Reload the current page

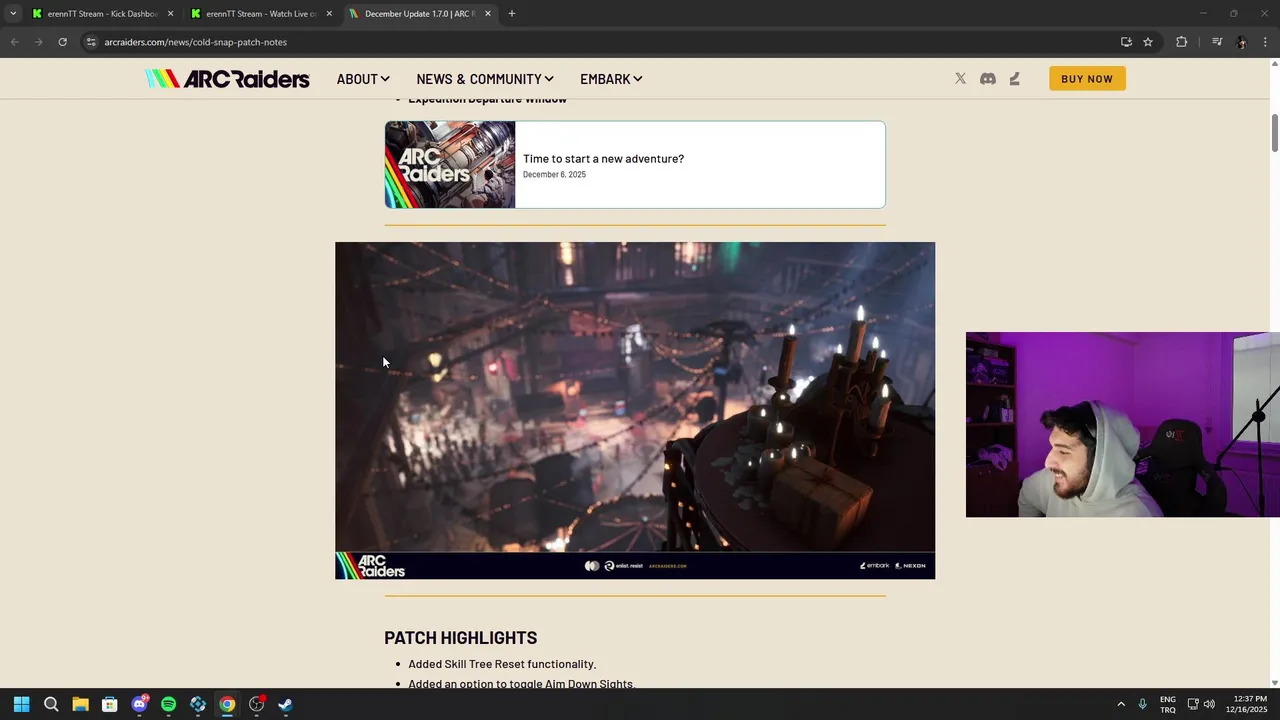coord(62,42)
